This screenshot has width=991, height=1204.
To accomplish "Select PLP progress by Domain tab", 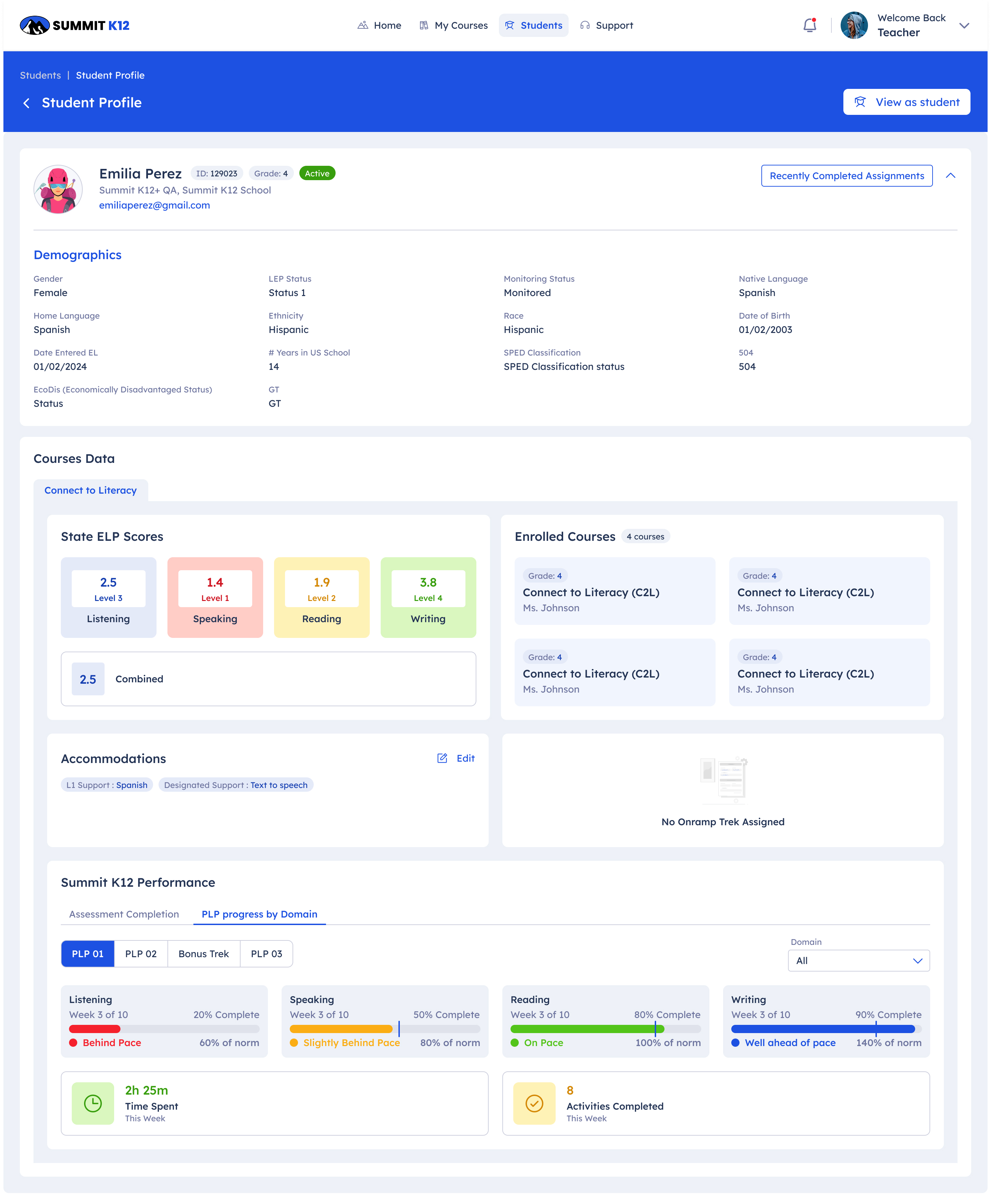I will click(260, 914).
